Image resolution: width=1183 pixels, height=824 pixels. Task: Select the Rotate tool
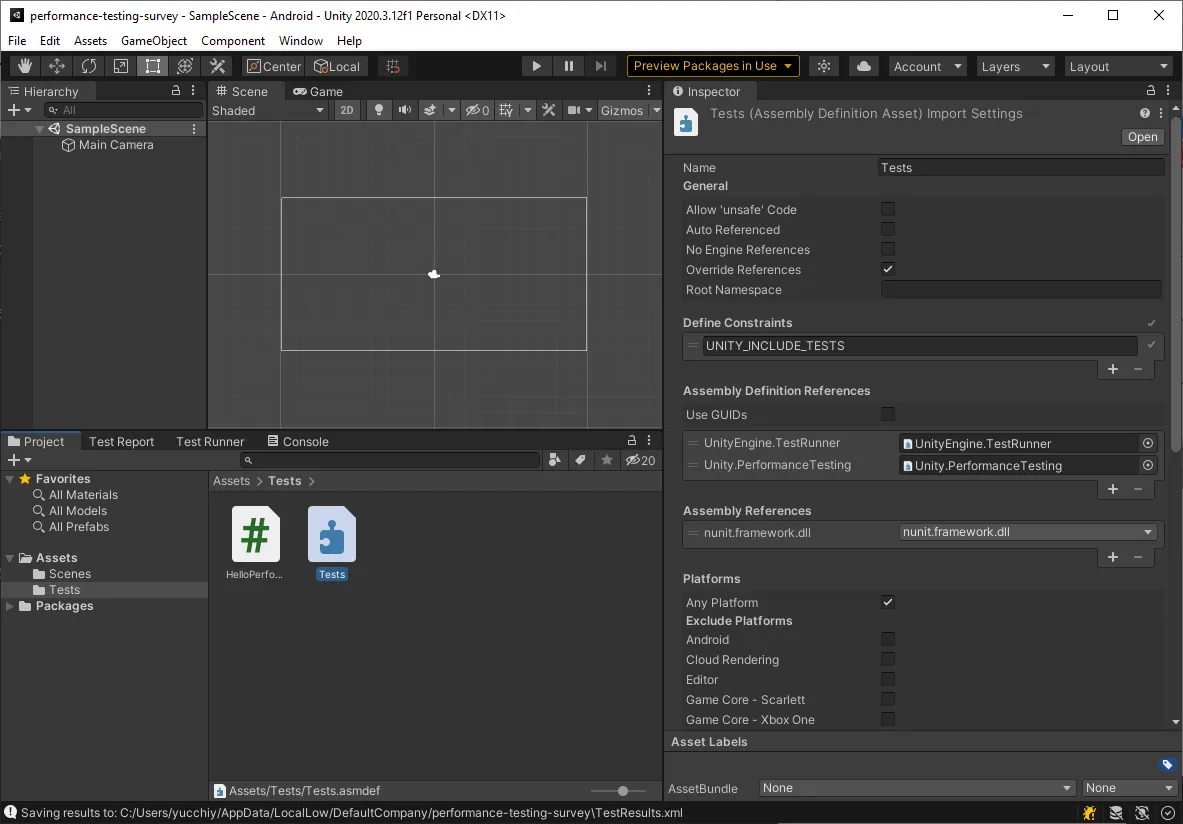89,66
